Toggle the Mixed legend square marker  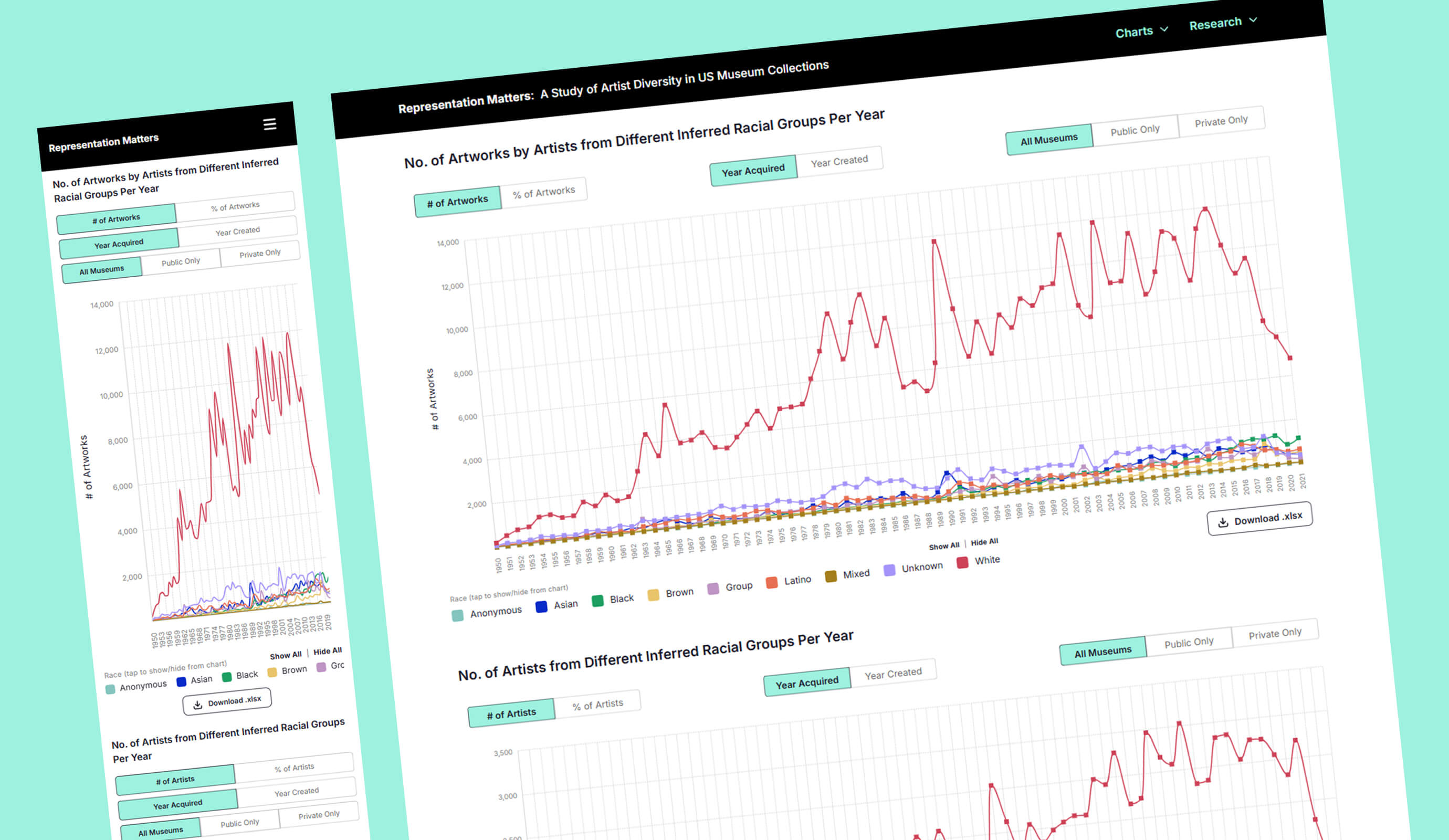coord(831,576)
